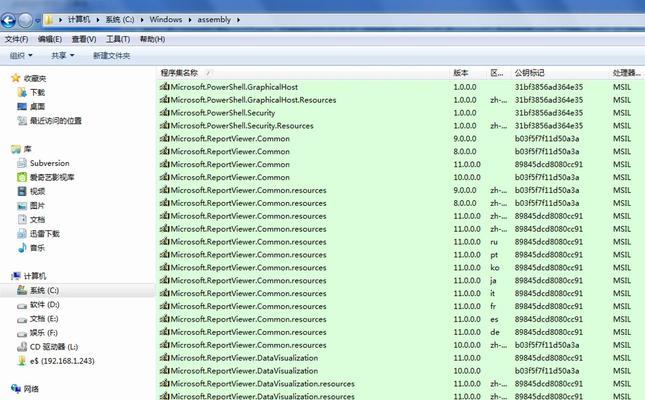Open the 编辑(E) menu

pos(50,39)
